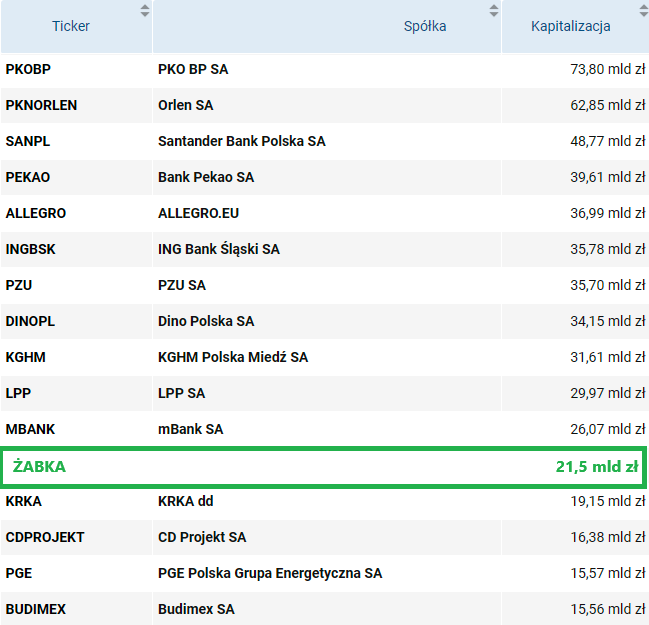
Task: Click the 29,97 mld zł value
Action: tap(608, 393)
